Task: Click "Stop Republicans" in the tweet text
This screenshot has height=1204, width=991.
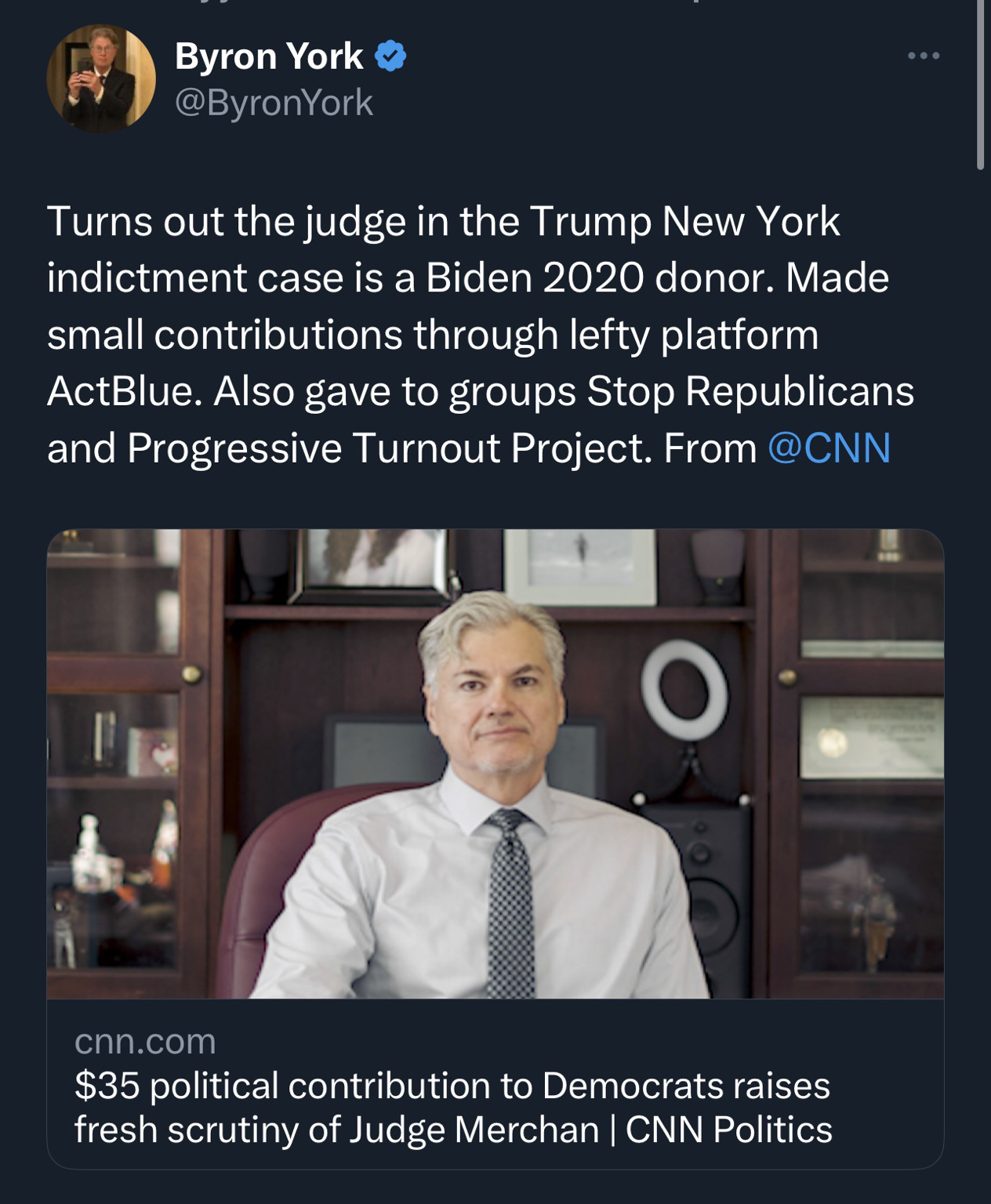Action: (750, 391)
